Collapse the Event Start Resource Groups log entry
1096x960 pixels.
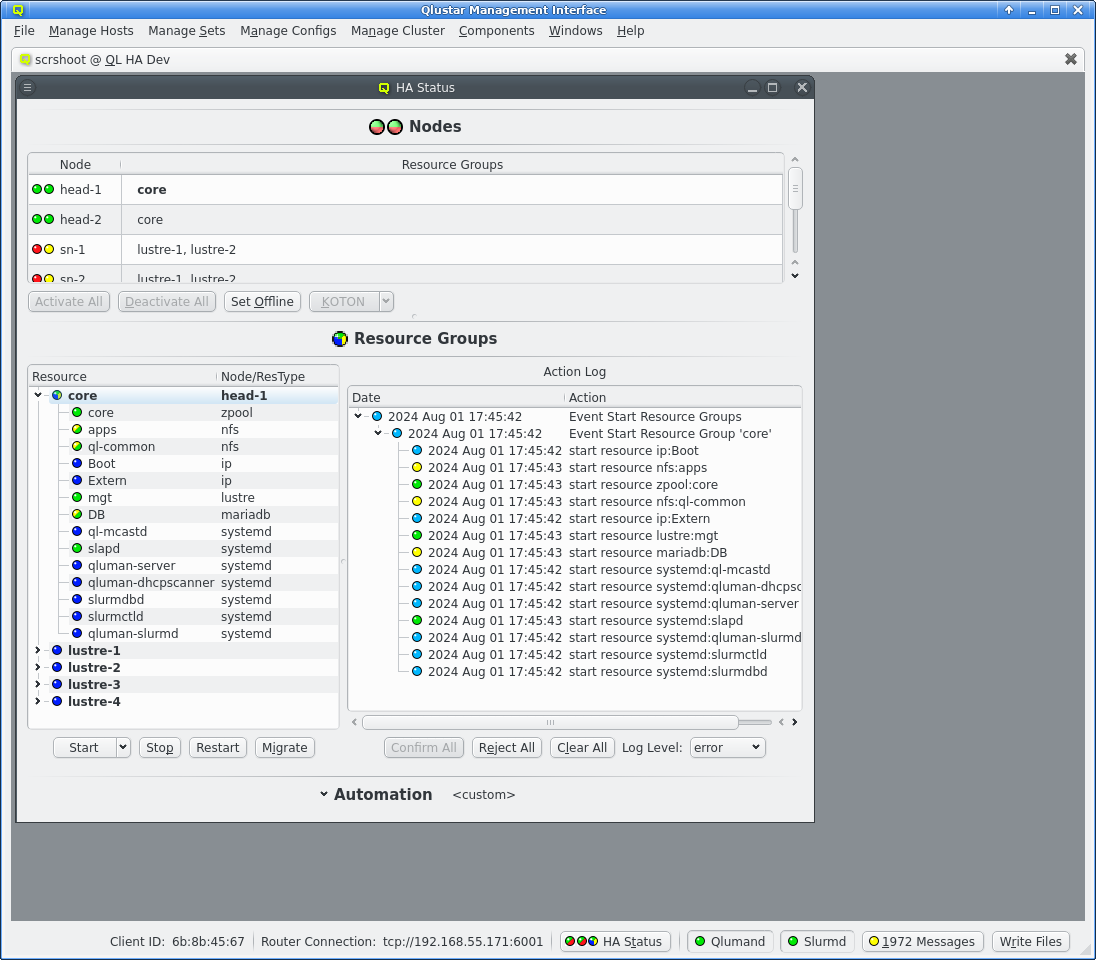[x=358, y=416]
